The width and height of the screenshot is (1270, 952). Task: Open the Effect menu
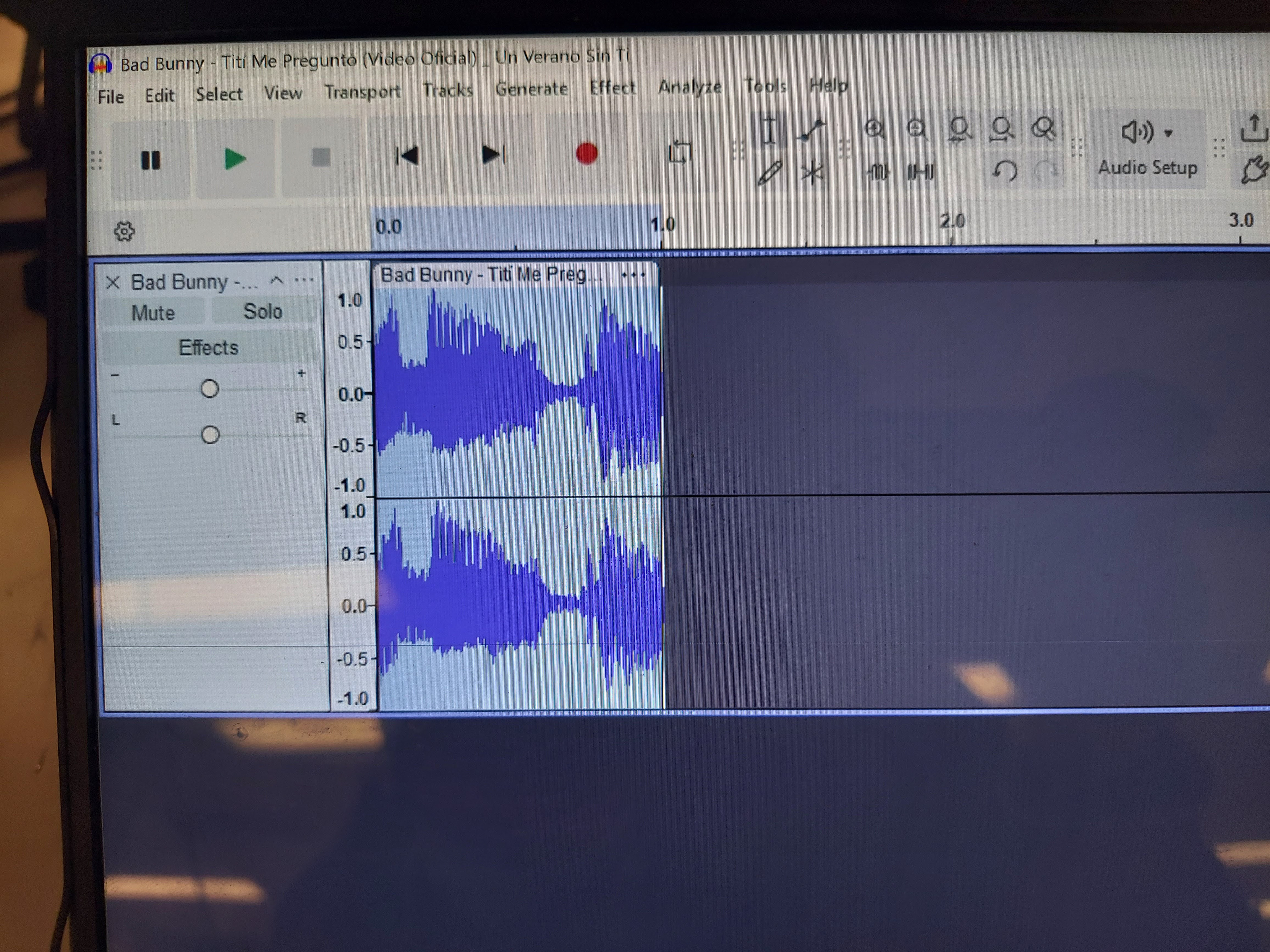point(612,88)
